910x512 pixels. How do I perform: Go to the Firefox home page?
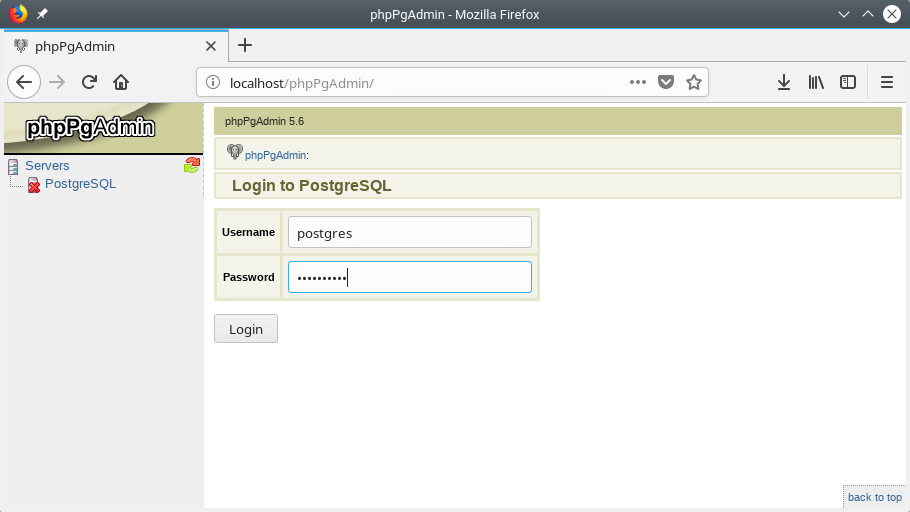click(x=121, y=82)
